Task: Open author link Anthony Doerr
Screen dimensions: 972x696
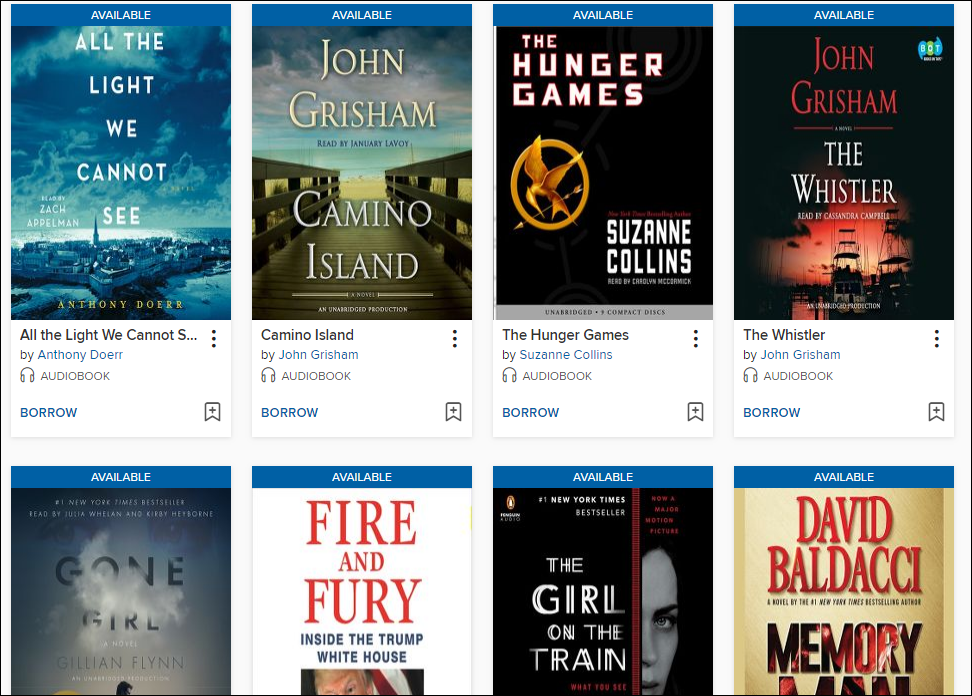Action: click(80, 355)
